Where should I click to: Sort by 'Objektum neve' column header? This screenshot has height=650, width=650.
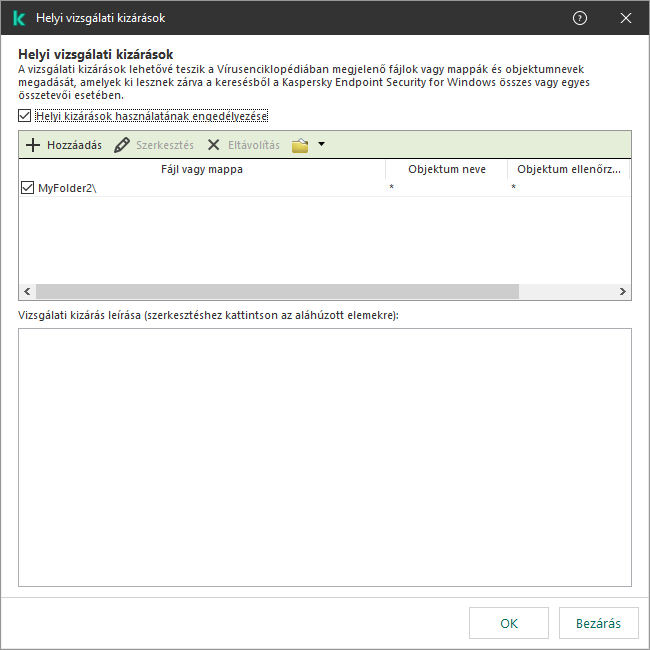click(446, 169)
